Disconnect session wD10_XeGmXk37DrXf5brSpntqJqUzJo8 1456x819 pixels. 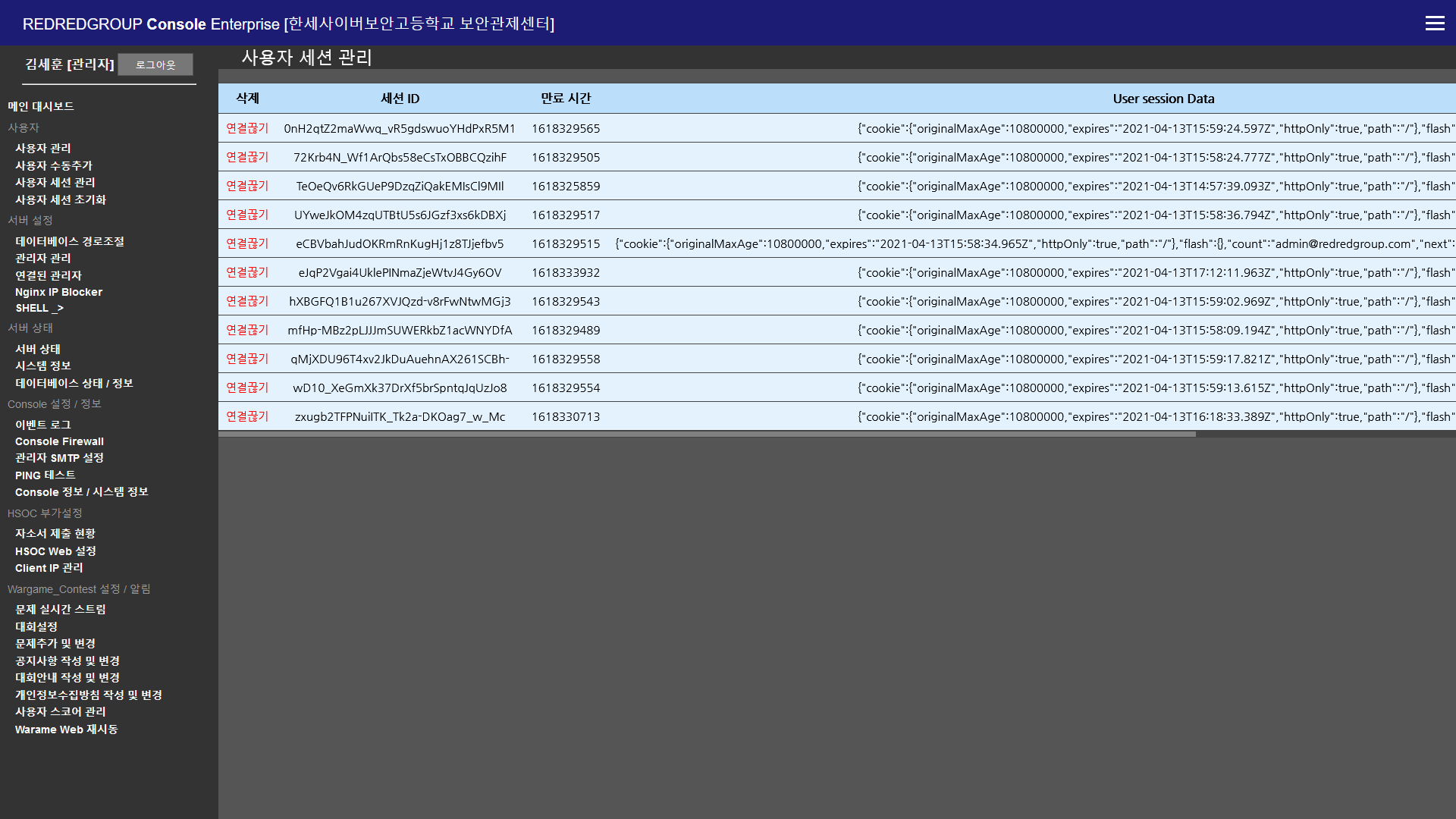coord(247,388)
